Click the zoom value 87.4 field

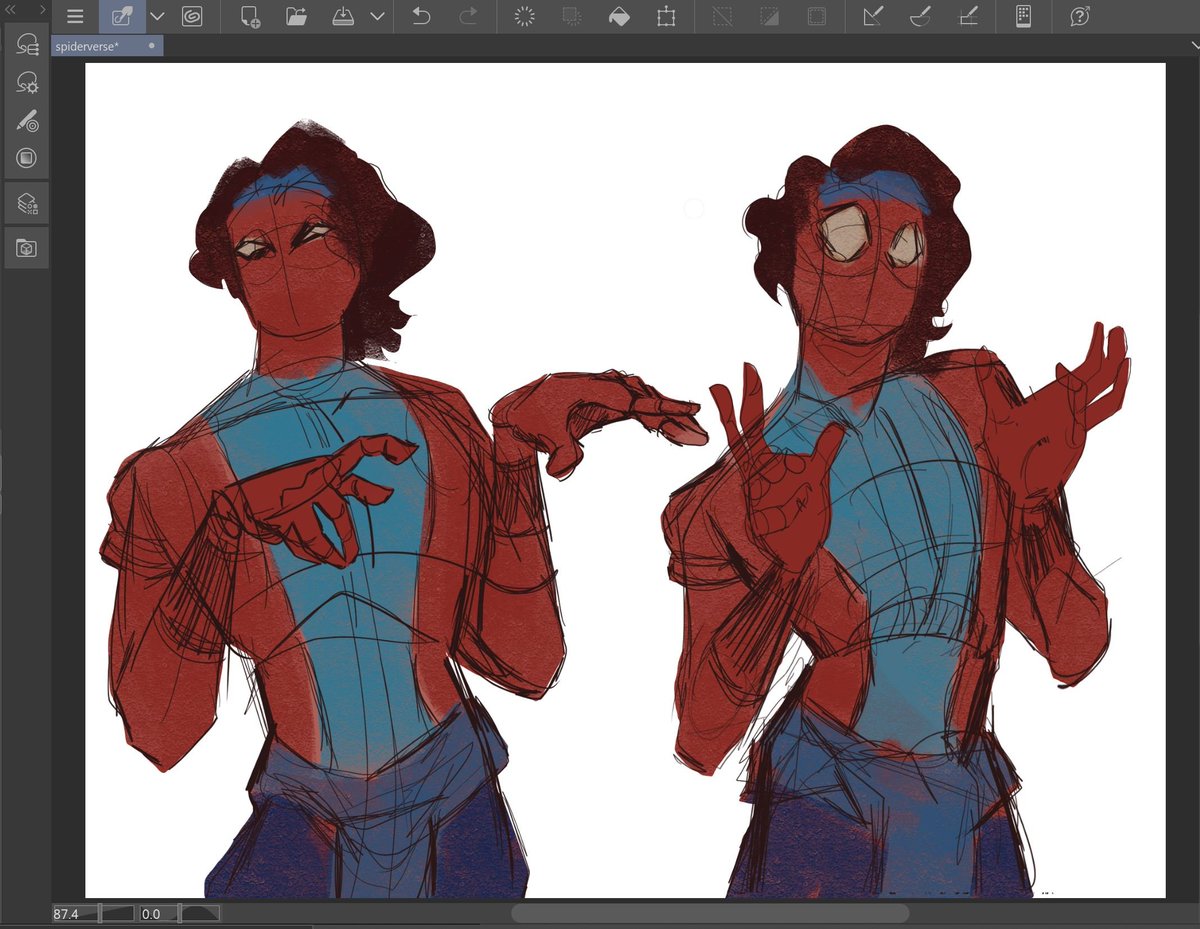click(64, 913)
